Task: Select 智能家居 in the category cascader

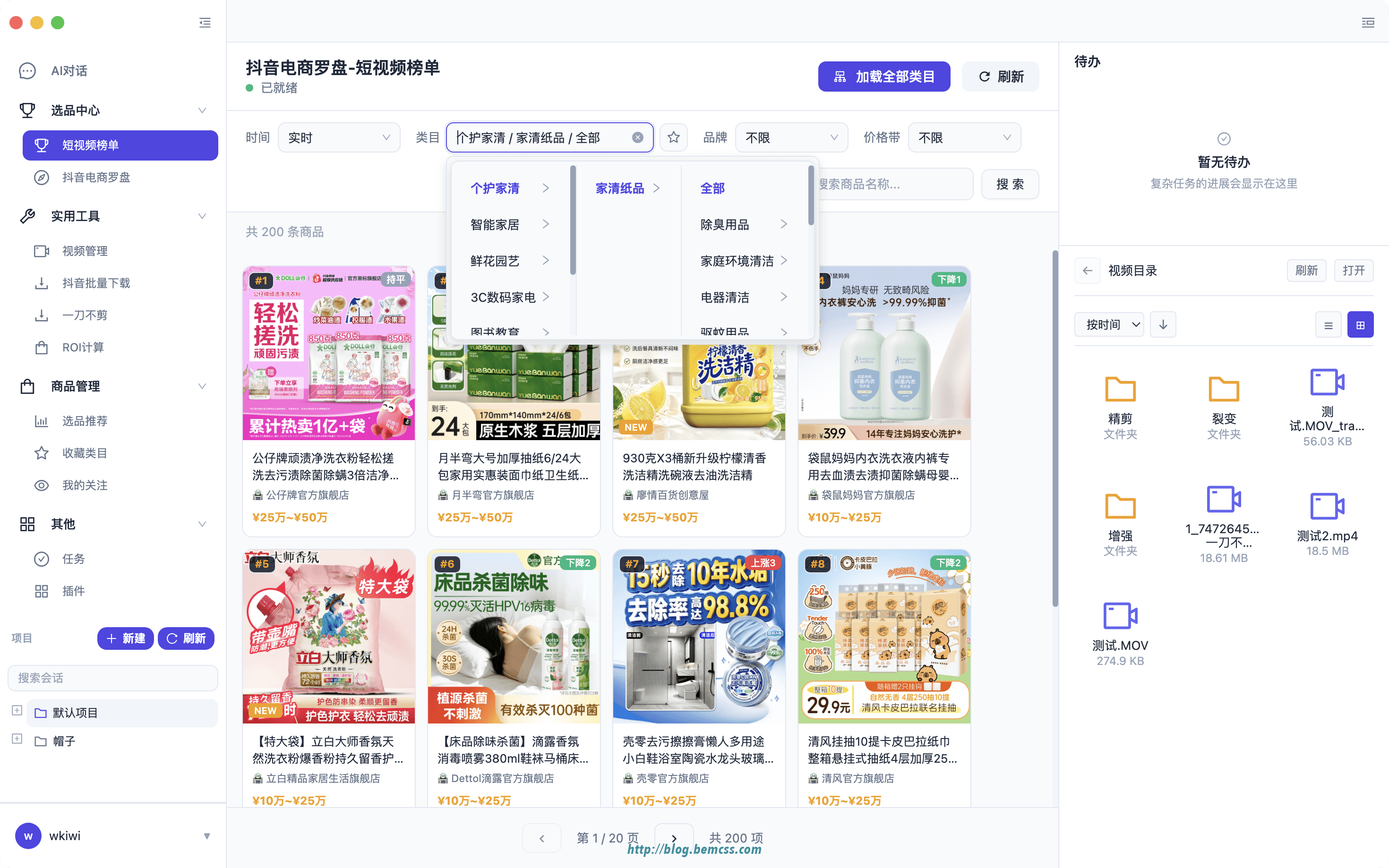Action: (x=510, y=224)
